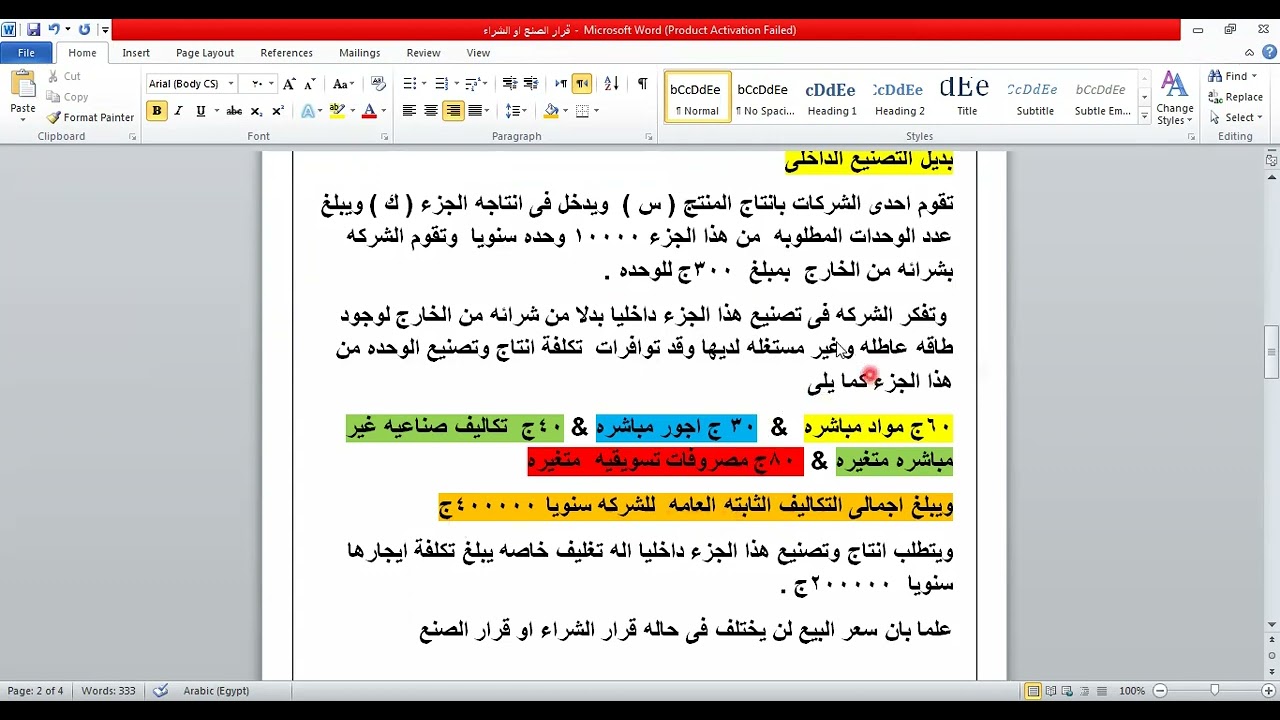Open the Numbering list dropdown
Viewport: 1280px width, 720px height.
point(457,84)
